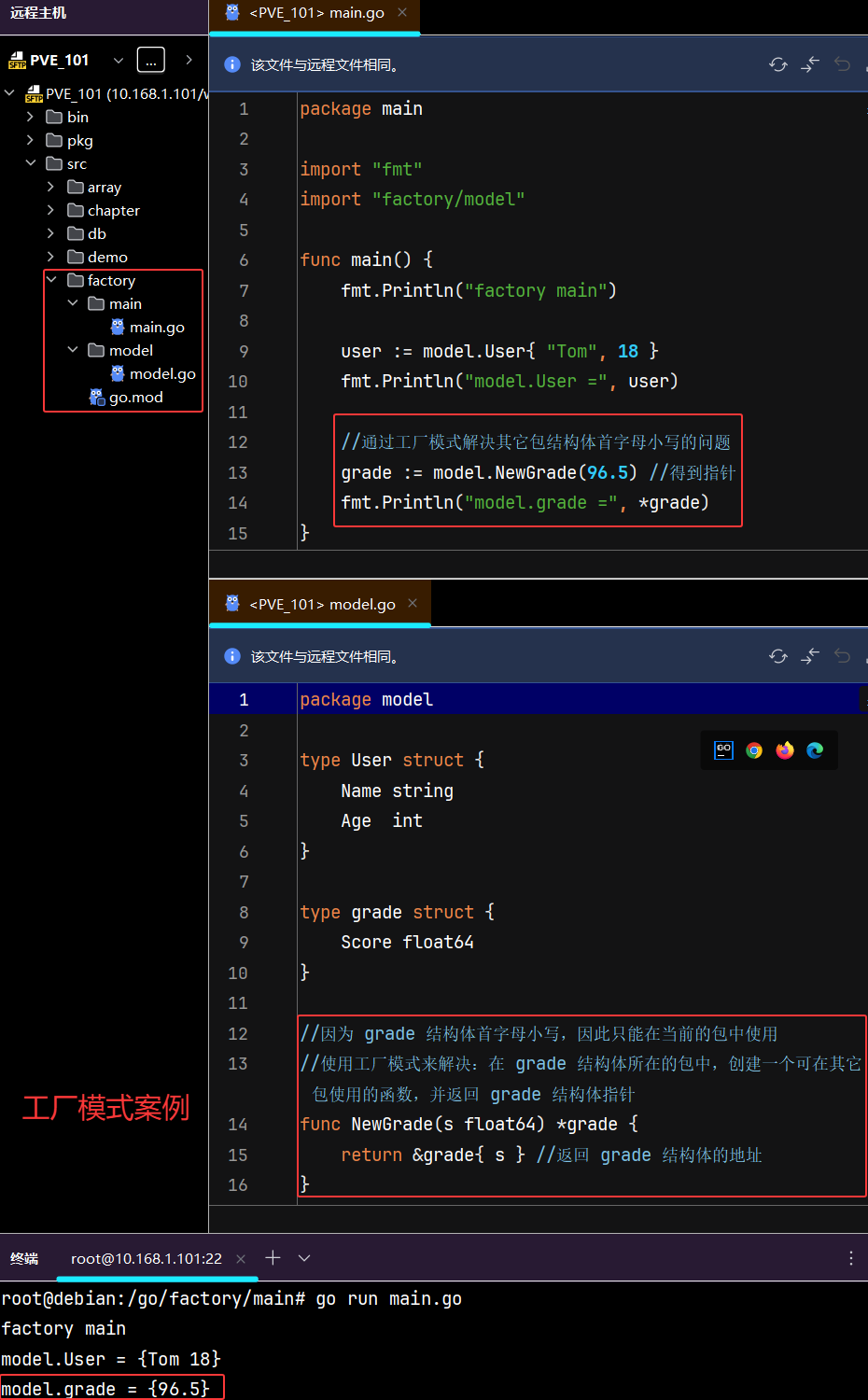Collapse the src folder in tree
The image size is (868, 1400).
click(31, 163)
